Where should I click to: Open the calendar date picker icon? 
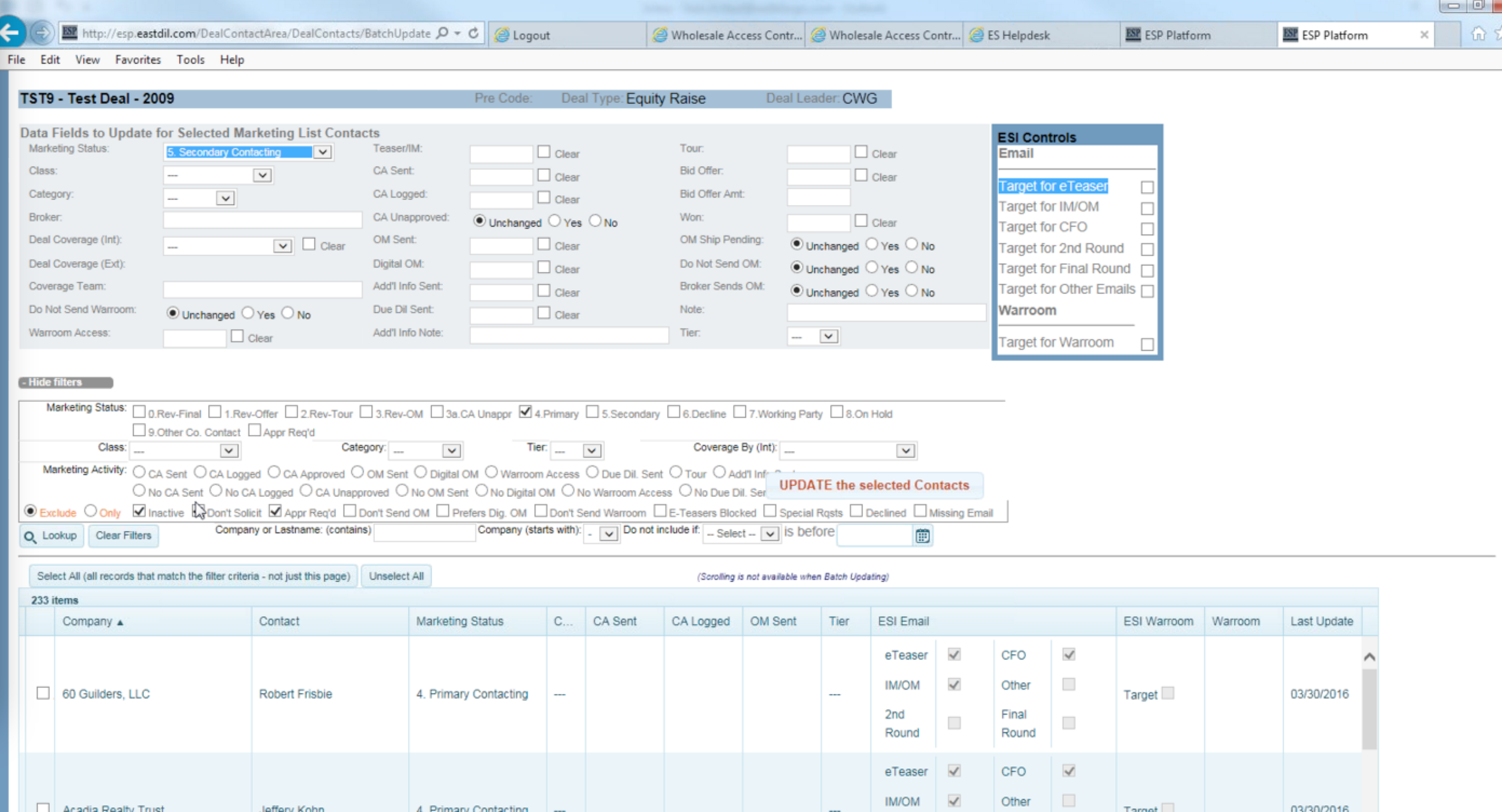(x=922, y=535)
